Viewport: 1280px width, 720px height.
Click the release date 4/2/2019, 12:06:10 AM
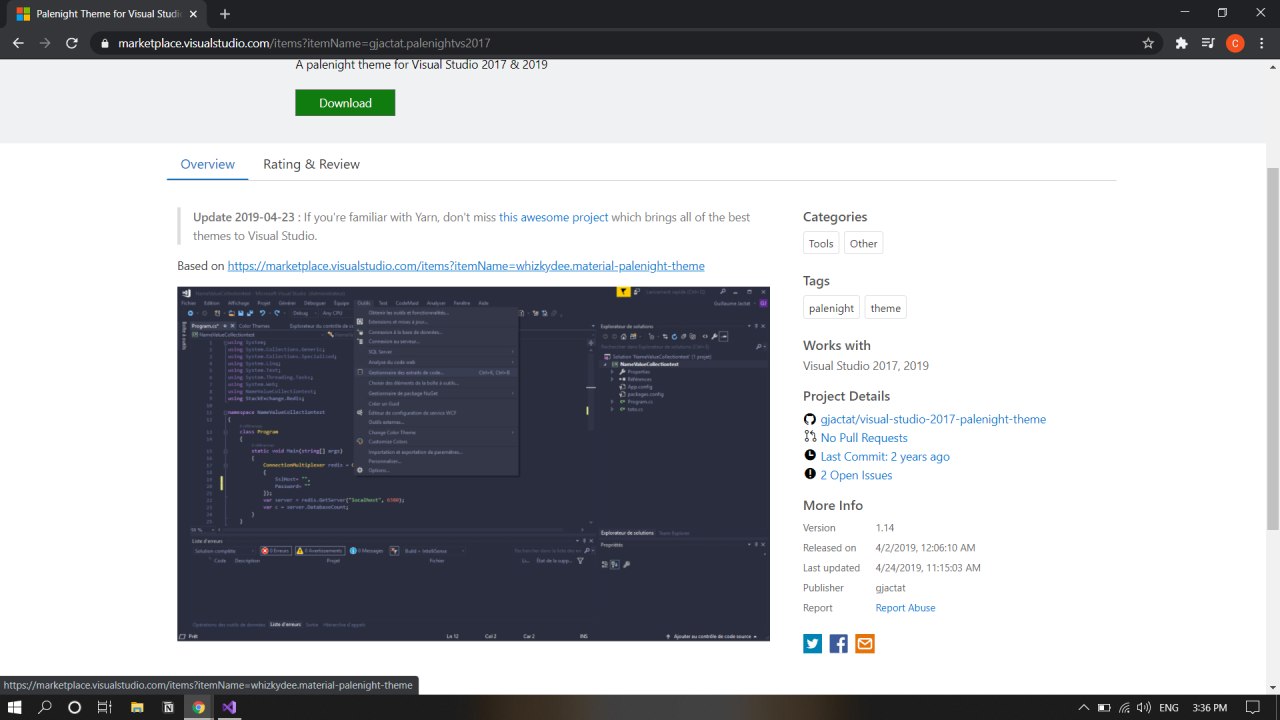(925, 548)
